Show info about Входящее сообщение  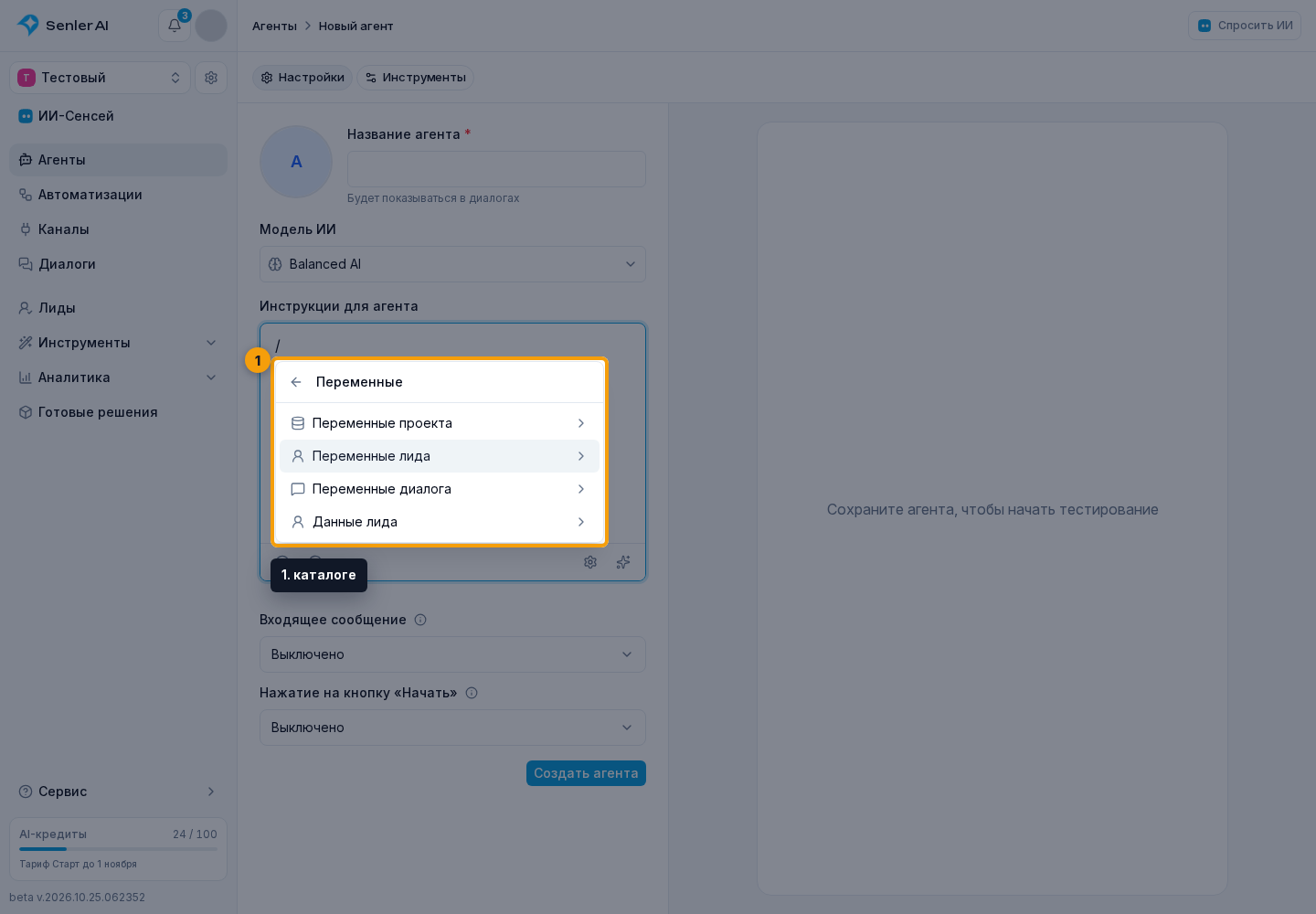[x=420, y=620]
